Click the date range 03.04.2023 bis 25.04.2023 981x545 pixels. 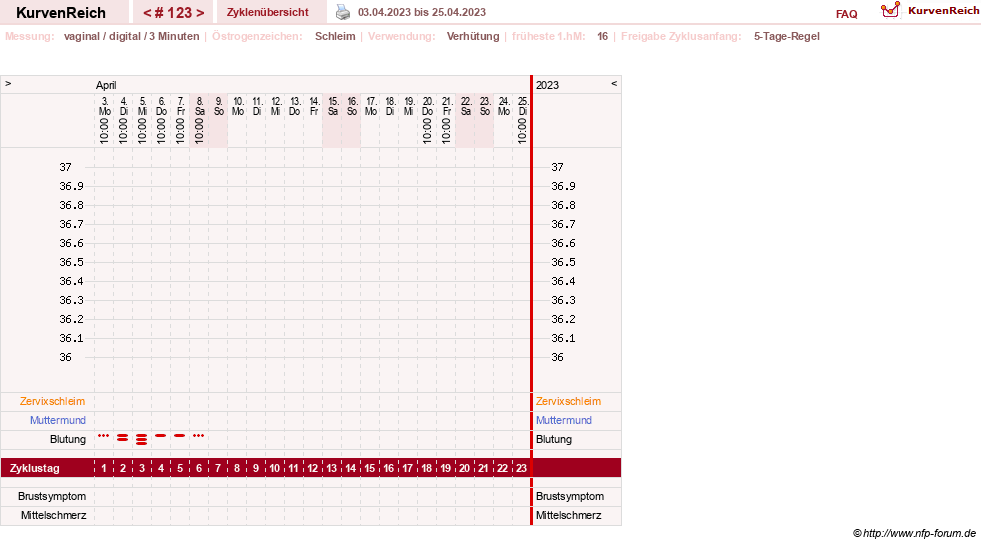(x=422, y=12)
